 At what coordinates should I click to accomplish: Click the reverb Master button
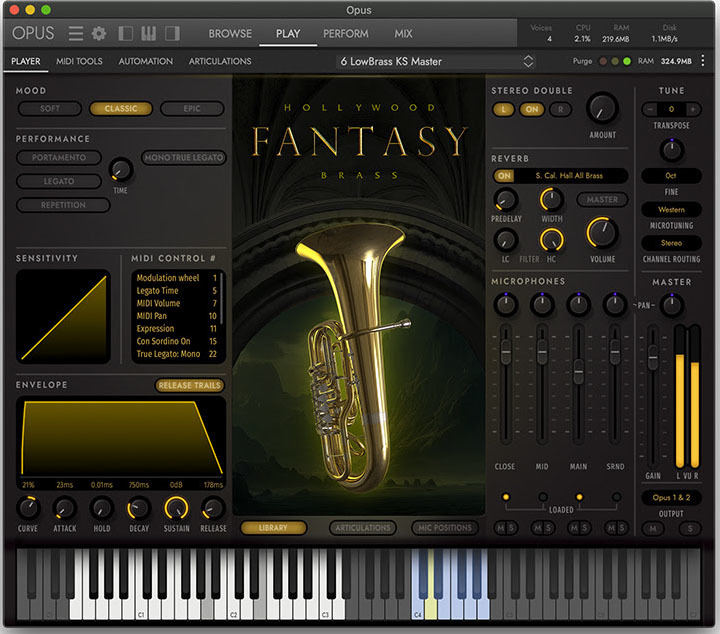click(602, 200)
